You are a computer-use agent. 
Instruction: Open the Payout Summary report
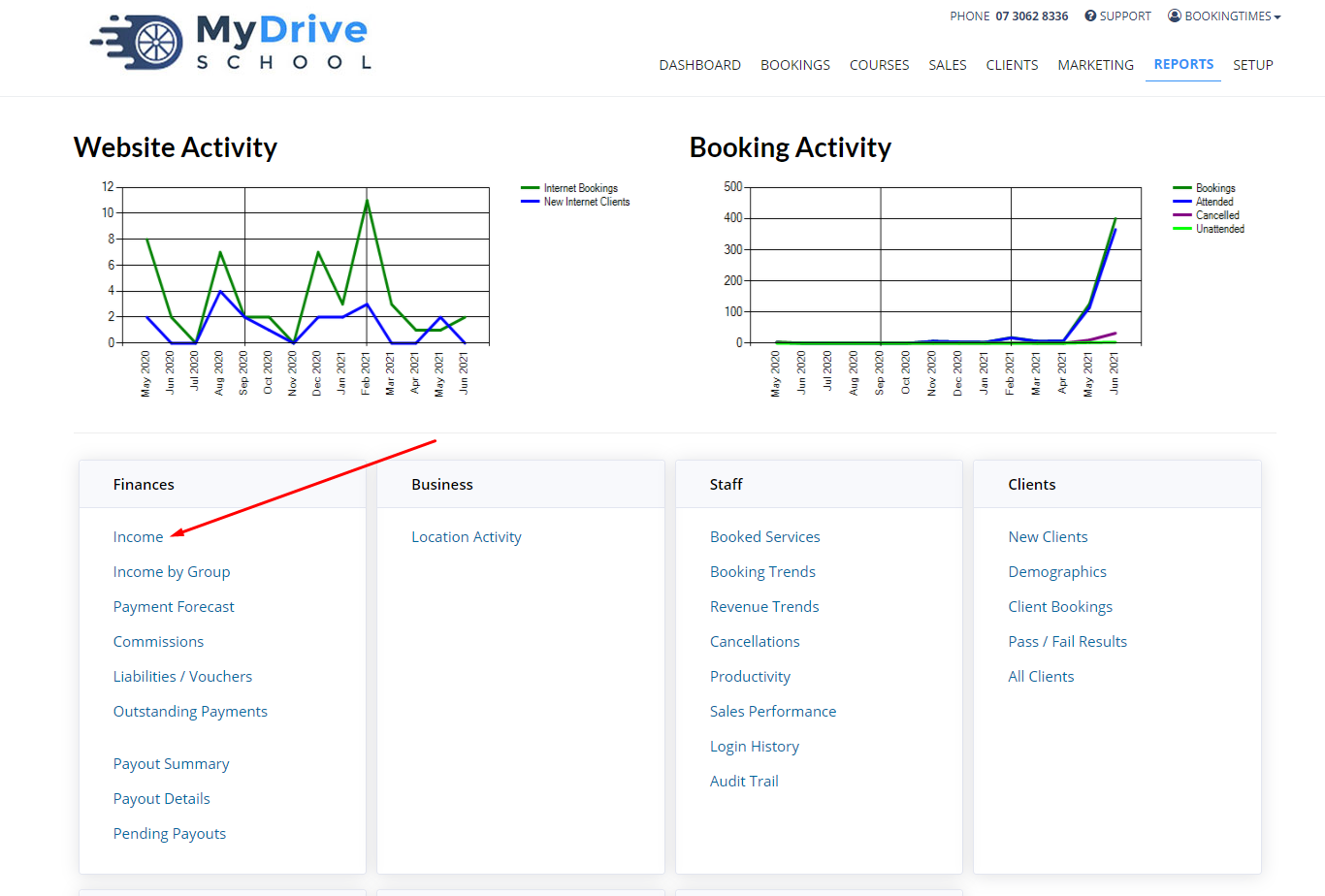click(171, 764)
